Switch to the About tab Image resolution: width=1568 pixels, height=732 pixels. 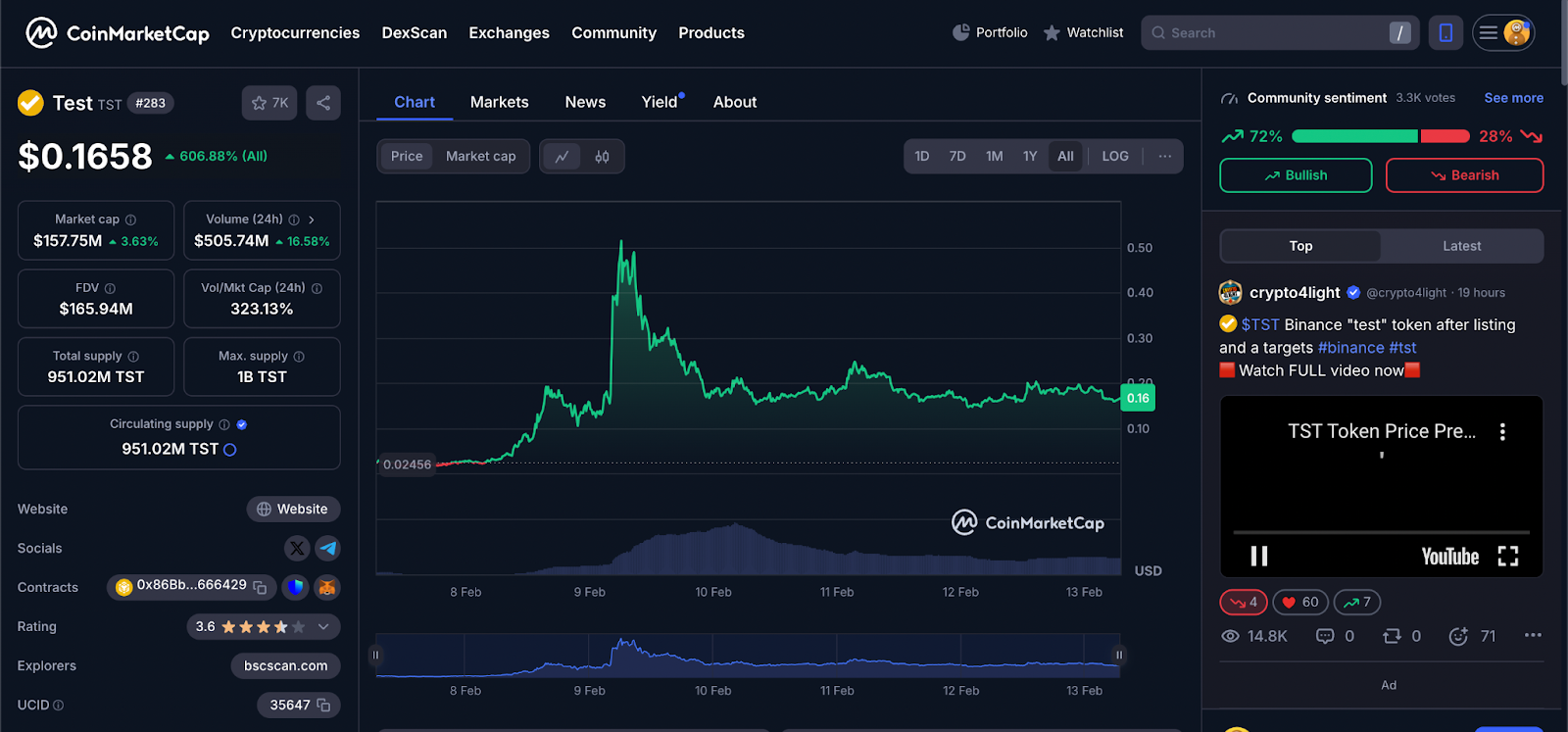point(735,102)
